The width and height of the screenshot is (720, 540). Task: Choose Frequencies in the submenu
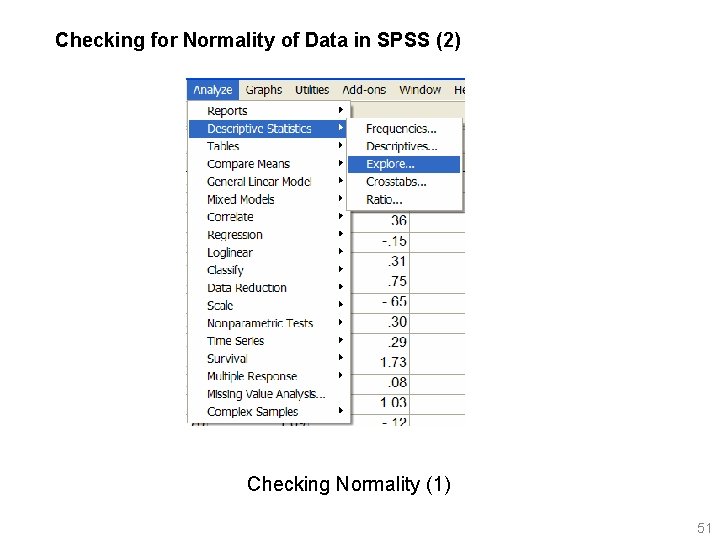click(x=401, y=129)
